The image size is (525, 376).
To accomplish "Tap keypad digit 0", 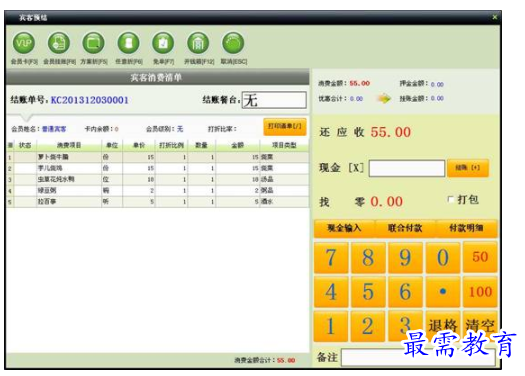I will 443,257.
